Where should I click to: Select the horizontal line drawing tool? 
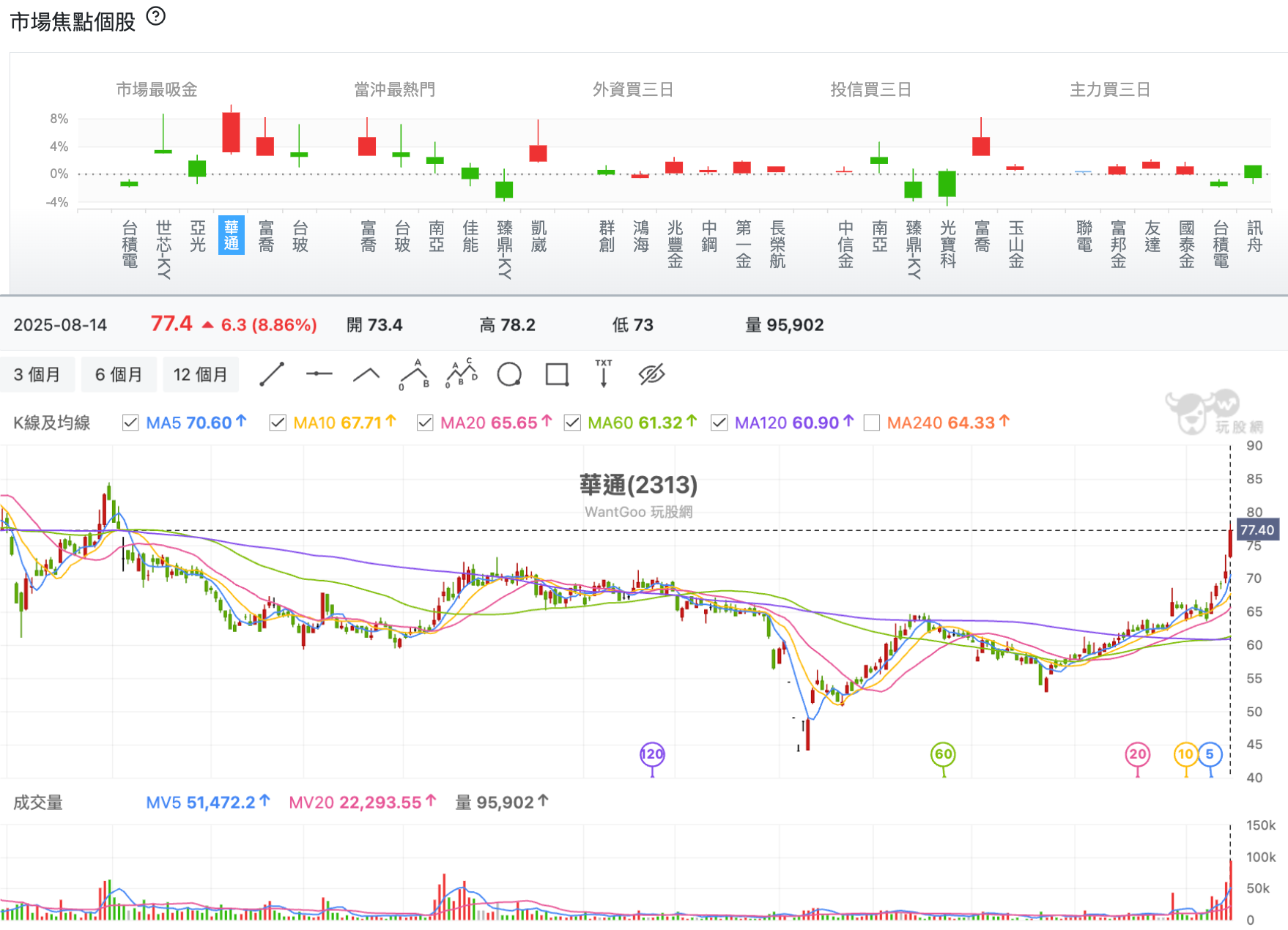point(319,374)
